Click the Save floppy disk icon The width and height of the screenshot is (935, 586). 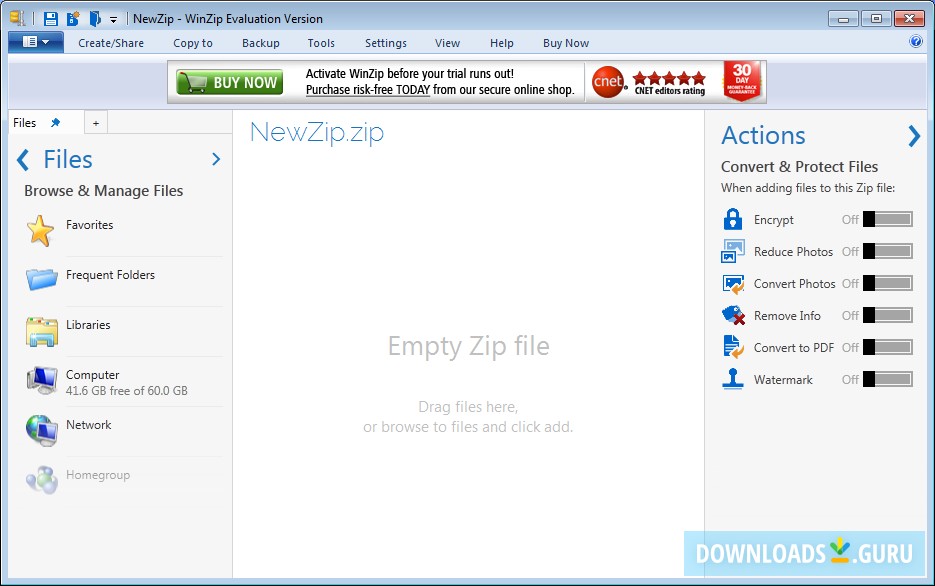(51, 18)
